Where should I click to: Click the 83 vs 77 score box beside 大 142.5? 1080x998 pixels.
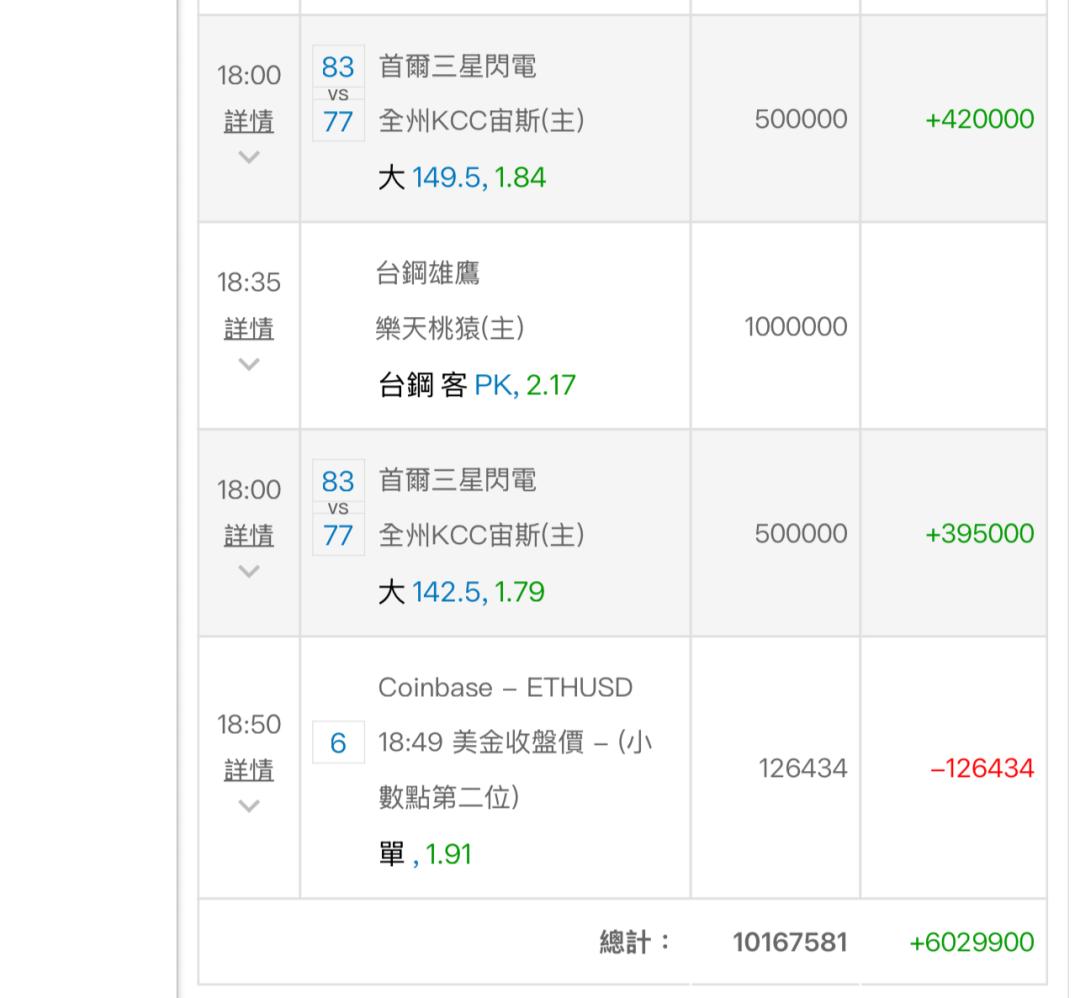[338, 509]
